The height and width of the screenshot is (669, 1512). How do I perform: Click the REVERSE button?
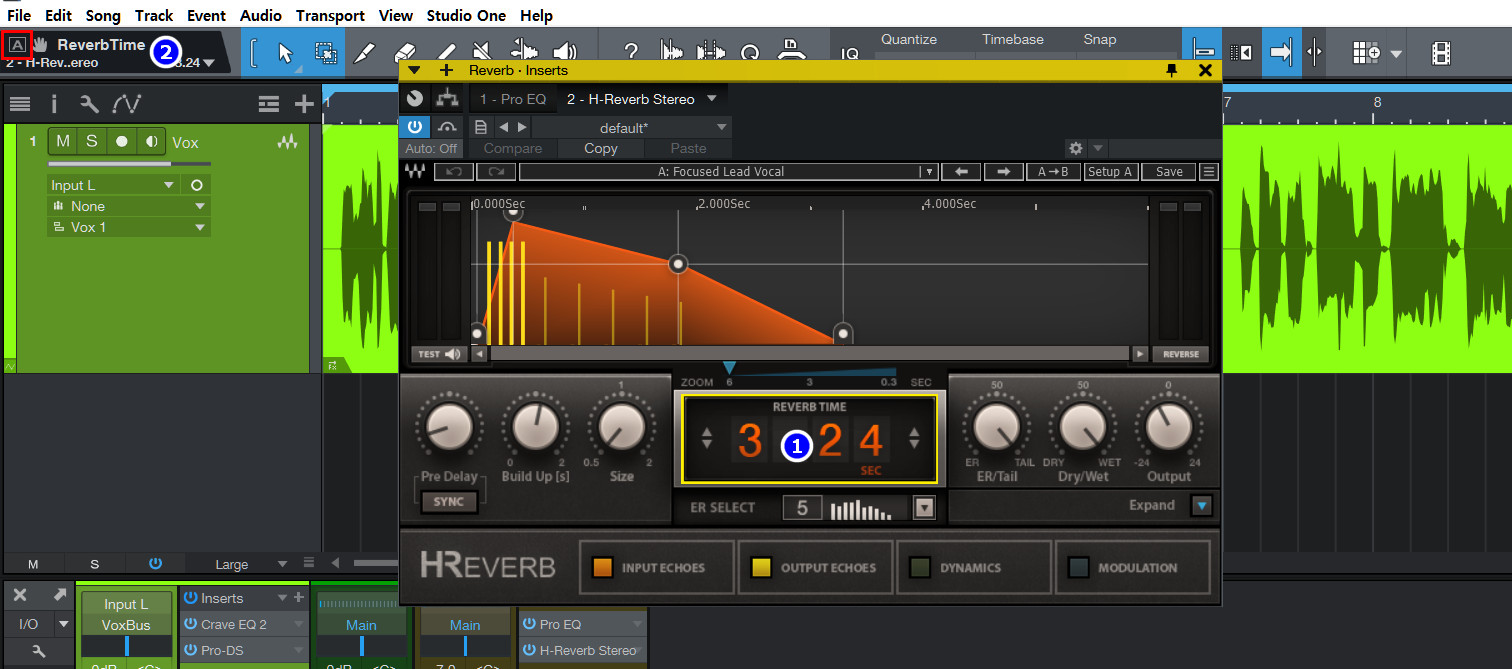tap(1181, 354)
